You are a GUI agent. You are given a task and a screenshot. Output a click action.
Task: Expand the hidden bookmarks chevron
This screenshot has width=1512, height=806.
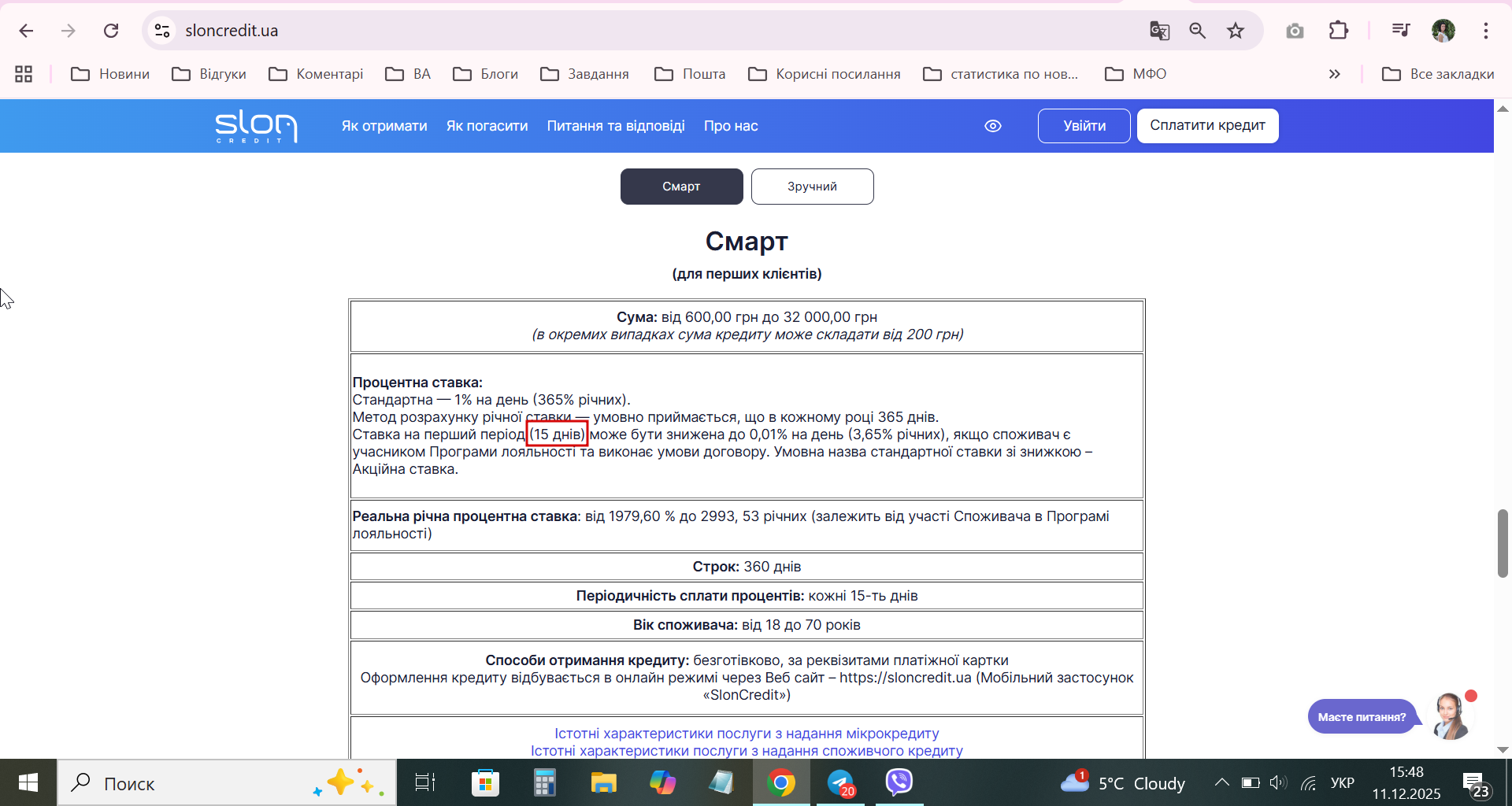[x=1334, y=74]
